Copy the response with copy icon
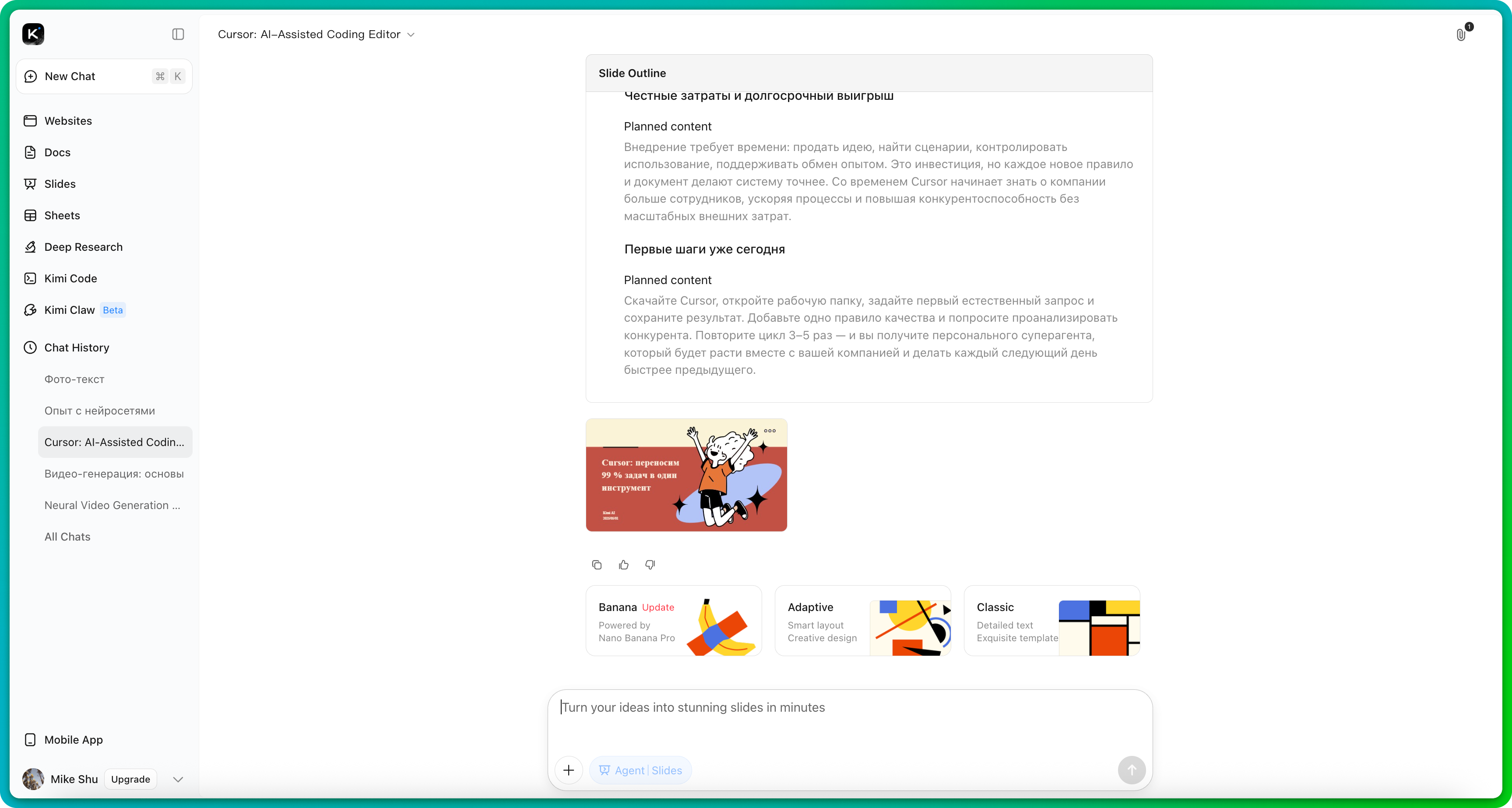The width and height of the screenshot is (1512, 808). click(597, 565)
